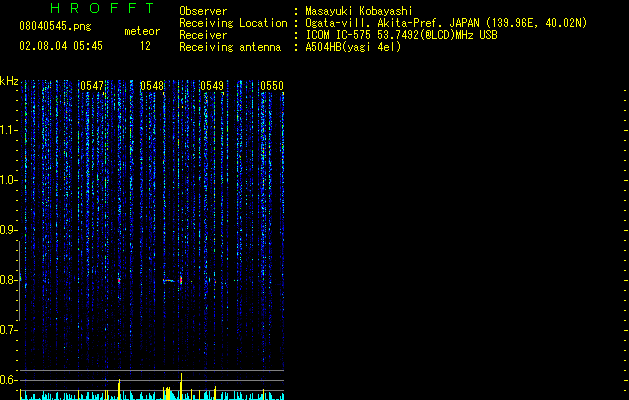Viewport: 629px width, 400px height.
Task: Click the 0549 time marker
Action: 212,86
